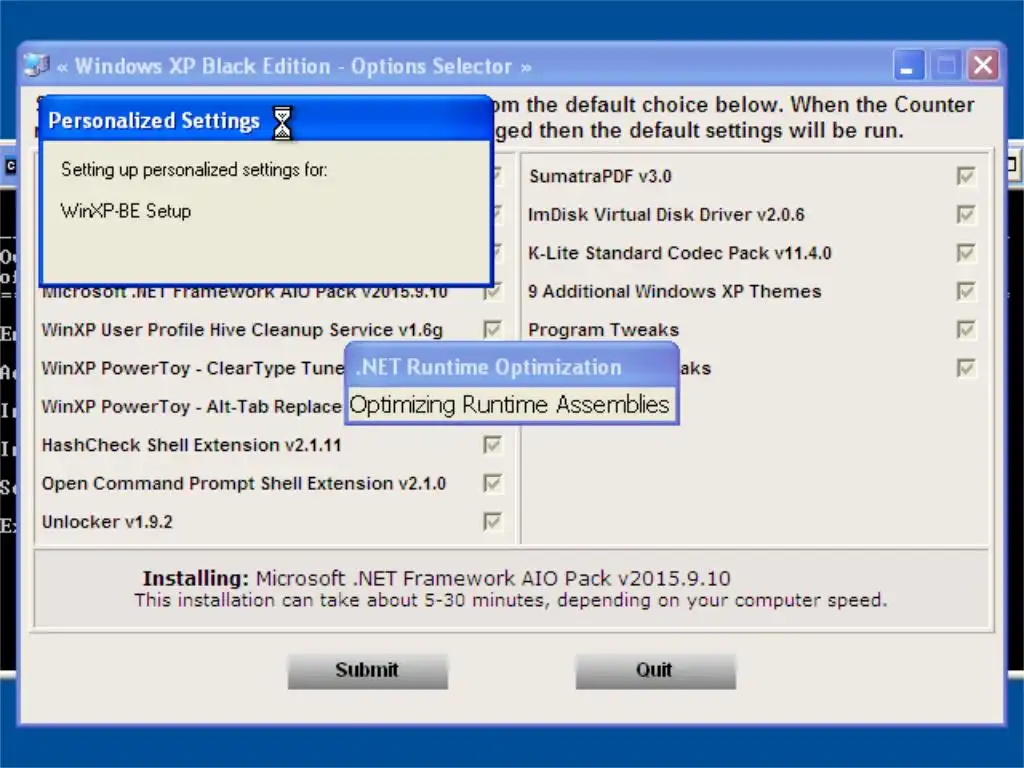The width and height of the screenshot is (1024, 768).
Task: Select the SumatraPDF v3.0 label
Action: click(x=600, y=176)
